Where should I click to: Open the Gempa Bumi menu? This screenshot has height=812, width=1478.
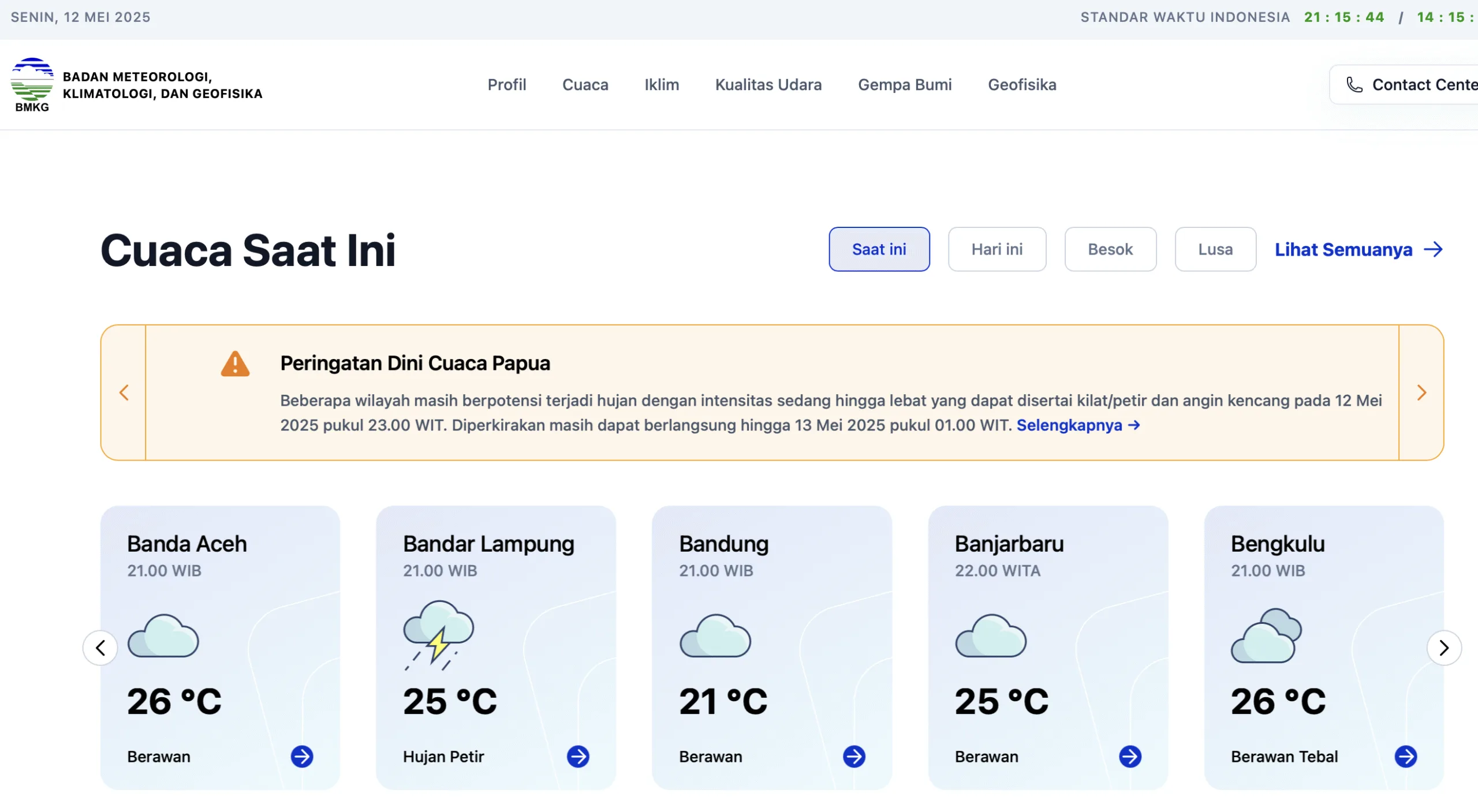[905, 84]
